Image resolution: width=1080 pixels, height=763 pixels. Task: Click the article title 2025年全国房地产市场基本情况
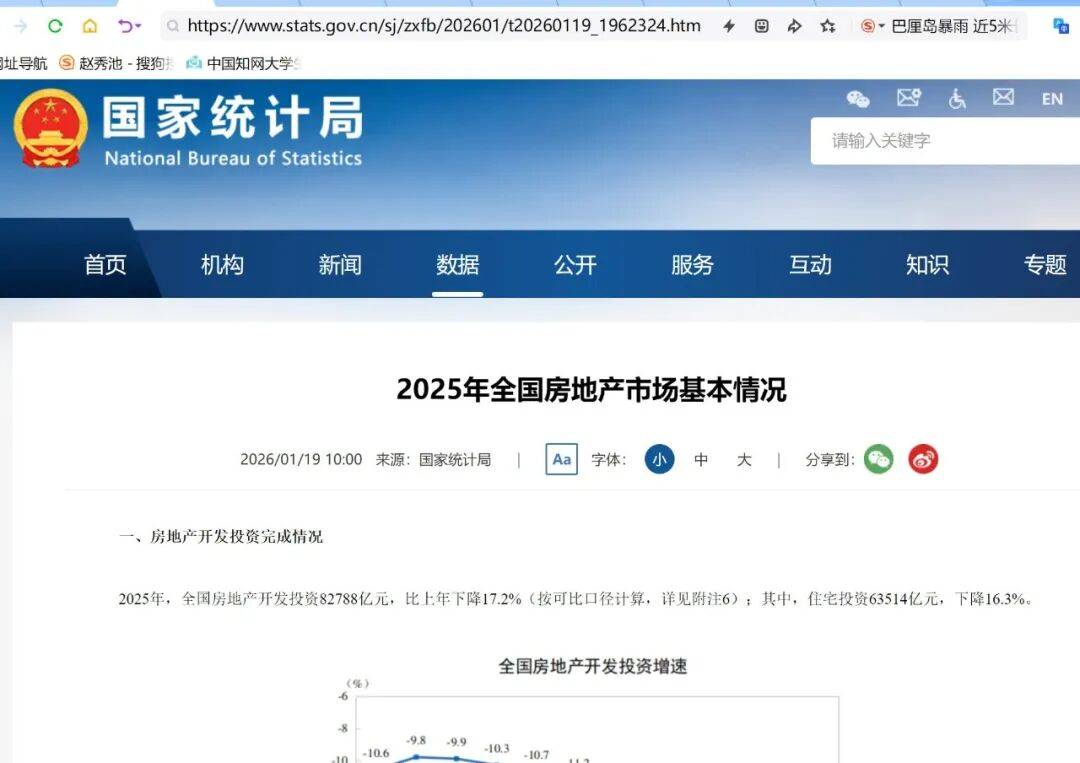click(591, 389)
